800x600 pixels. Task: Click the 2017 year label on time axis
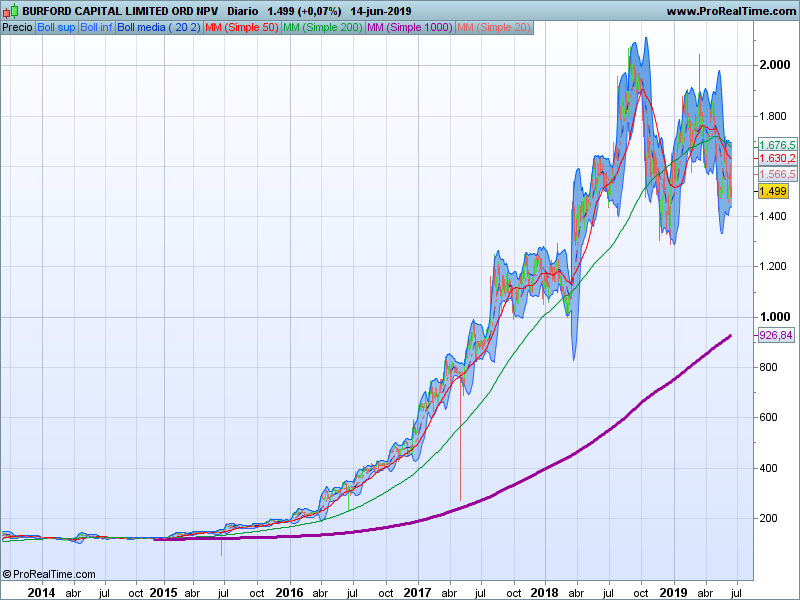point(417,593)
